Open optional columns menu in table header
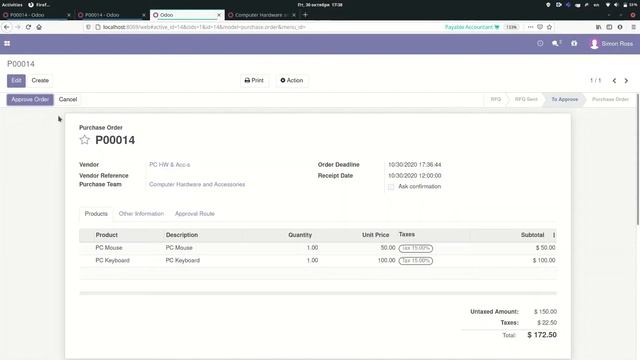Screen dimensions: 640x360 [554, 235]
